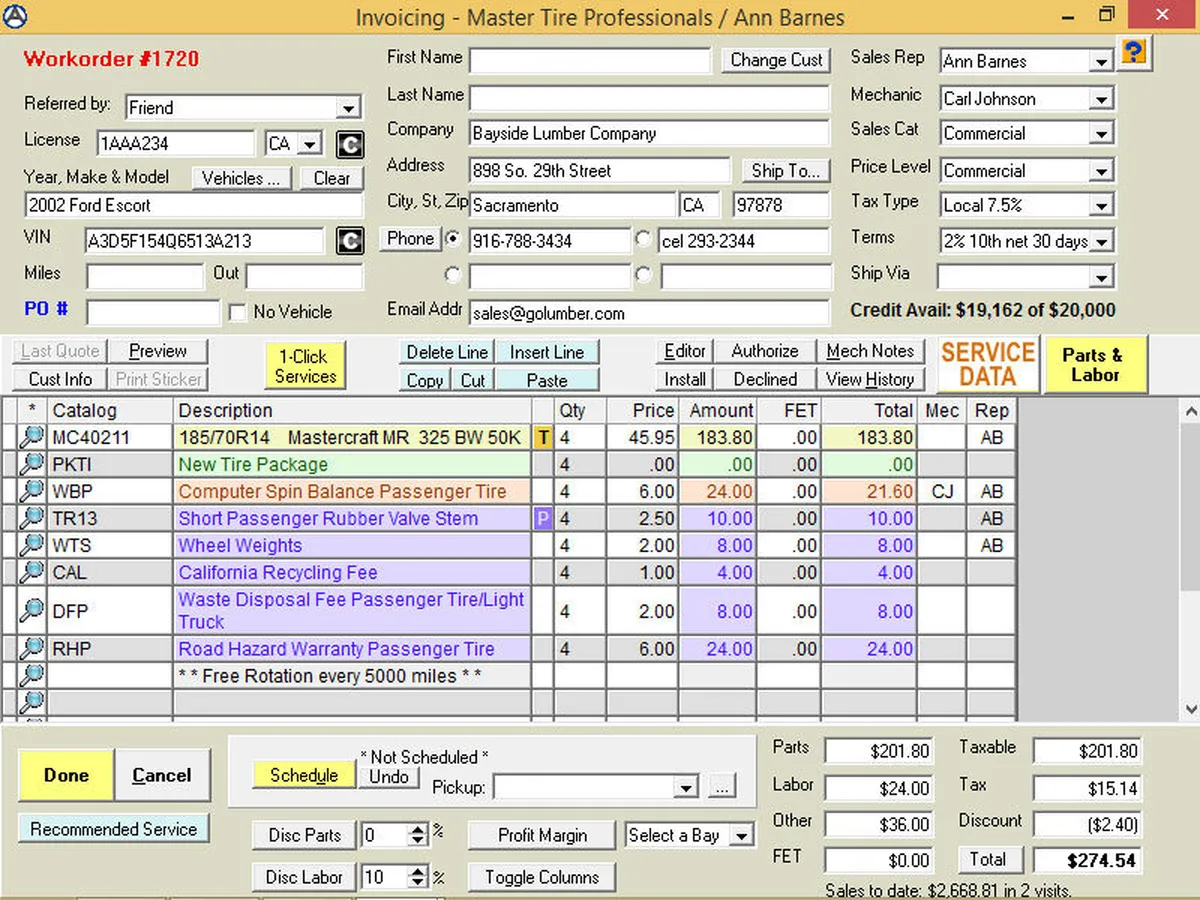Click the orange T flag on the Mastercraft line
This screenshot has height=900, width=1200.
tap(543, 437)
